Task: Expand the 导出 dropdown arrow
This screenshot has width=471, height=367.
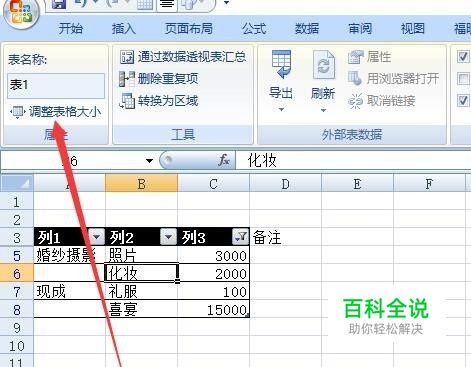Action: (x=281, y=109)
